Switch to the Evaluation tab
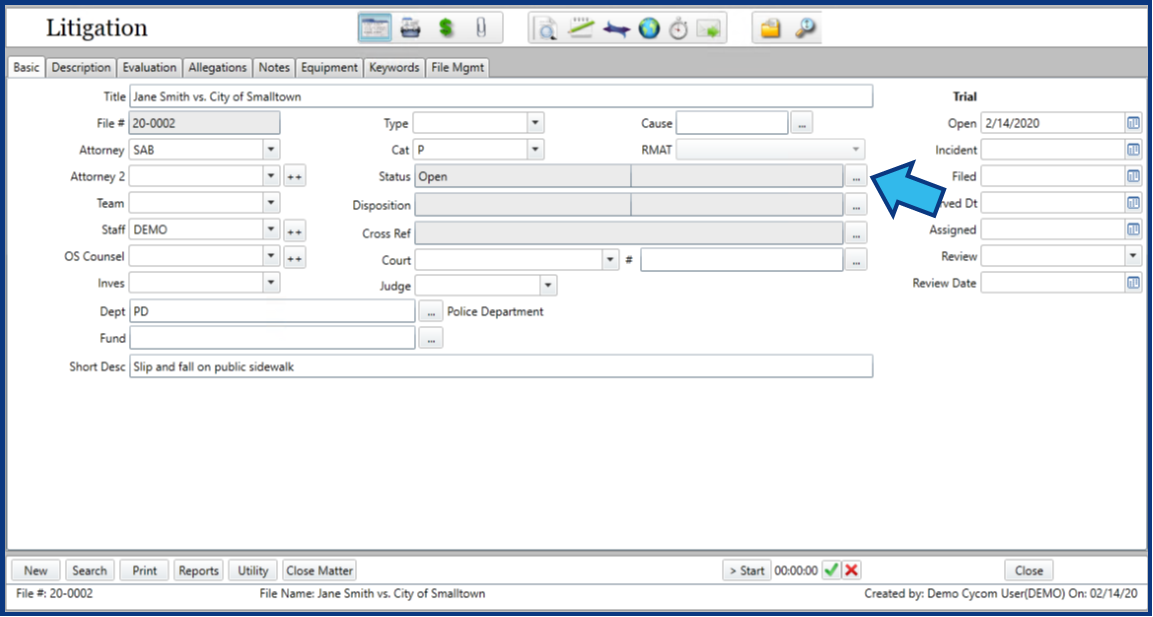1153x617 pixels. click(x=149, y=67)
